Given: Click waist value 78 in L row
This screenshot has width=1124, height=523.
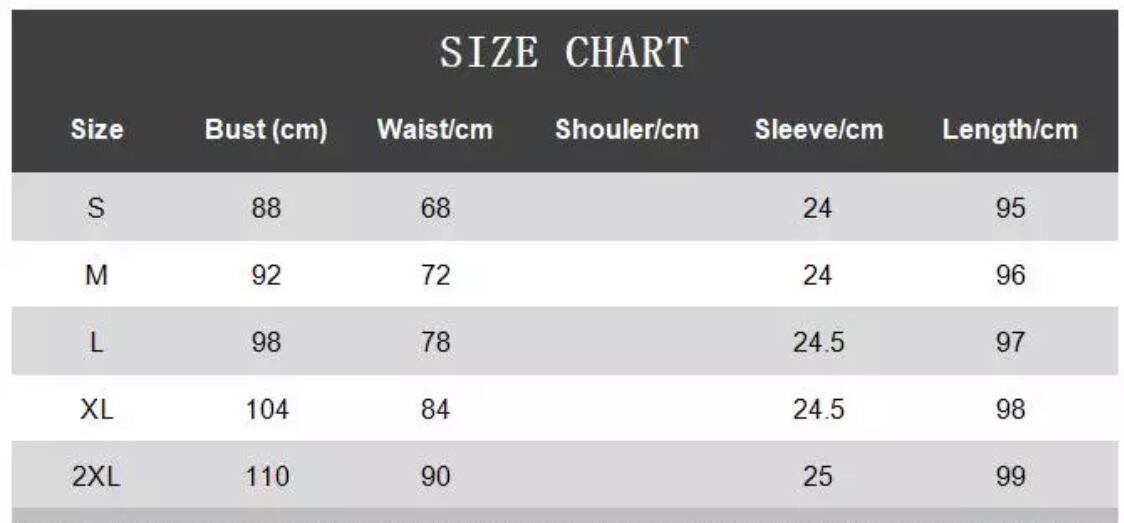Looking at the screenshot, I should pos(435,342).
